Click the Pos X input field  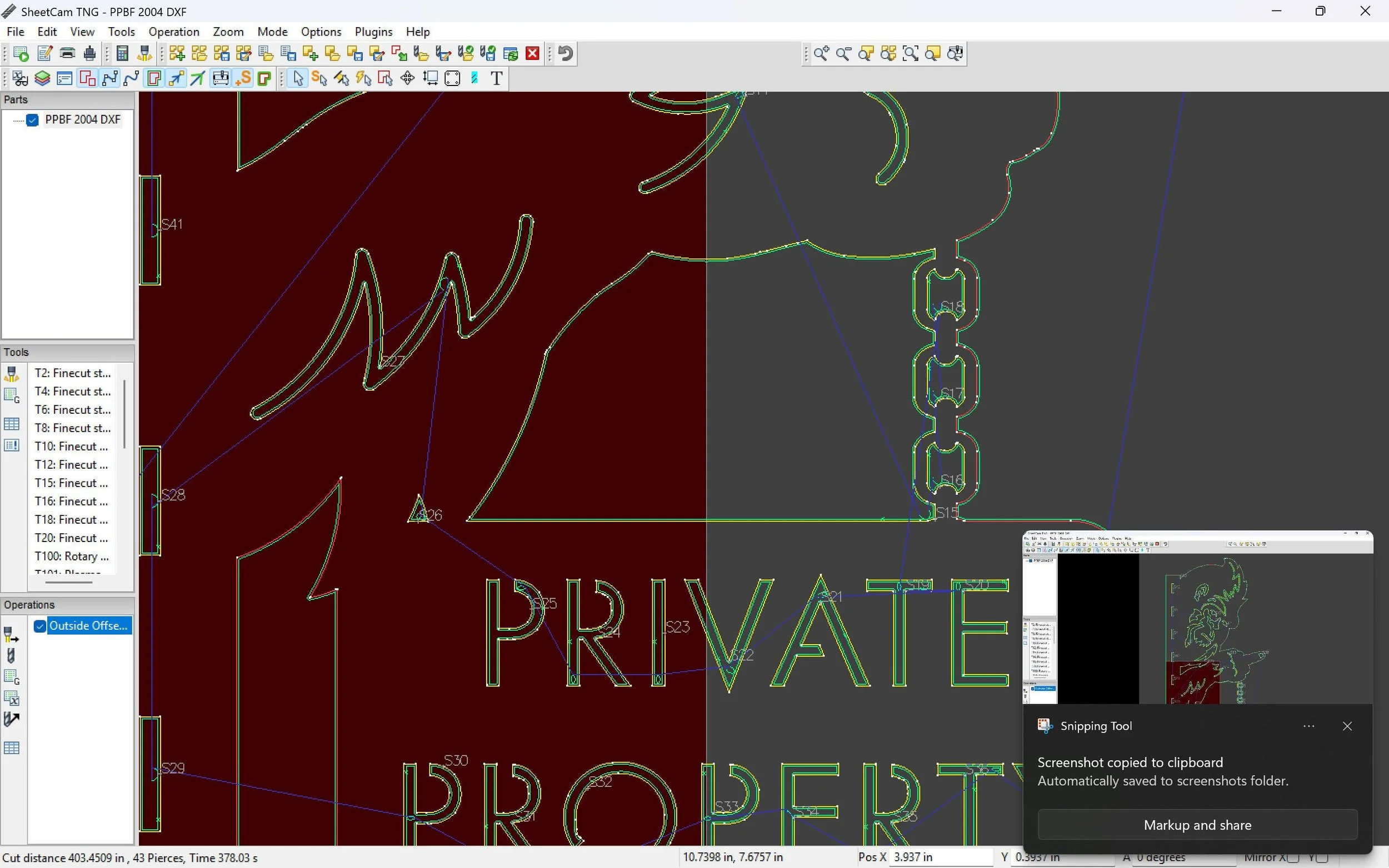940,857
